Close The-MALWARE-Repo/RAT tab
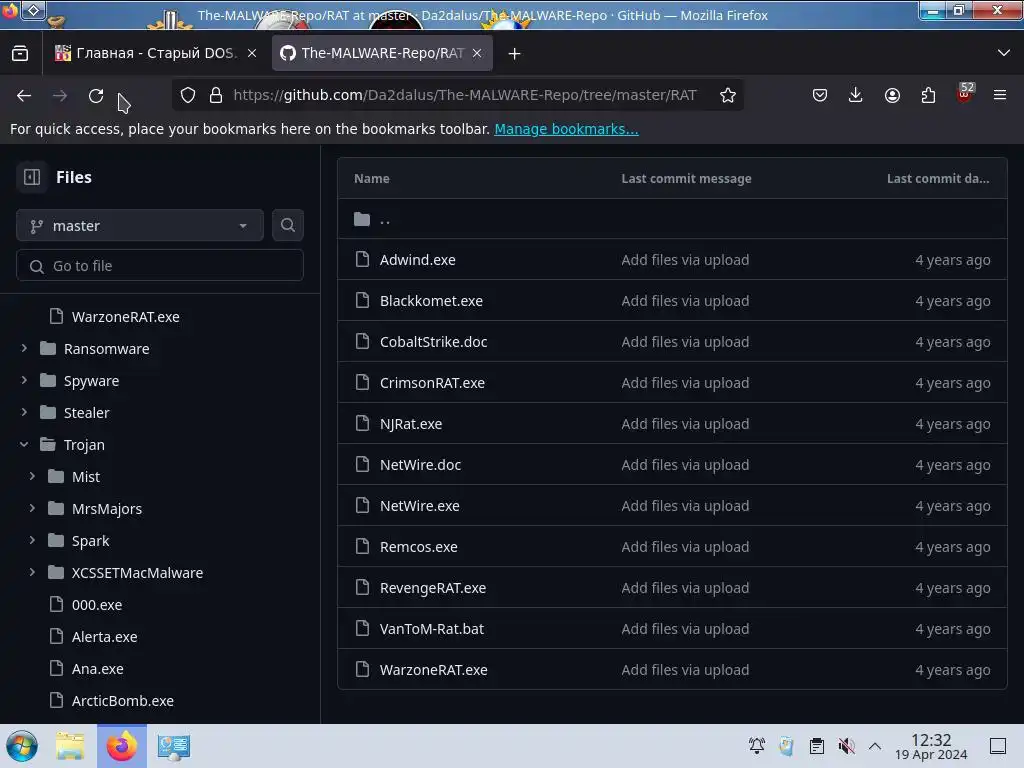The width and height of the screenshot is (1024, 768). click(x=477, y=54)
